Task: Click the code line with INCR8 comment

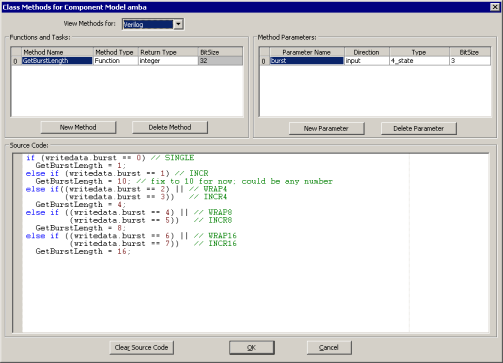Action: pyautogui.click(x=151, y=220)
